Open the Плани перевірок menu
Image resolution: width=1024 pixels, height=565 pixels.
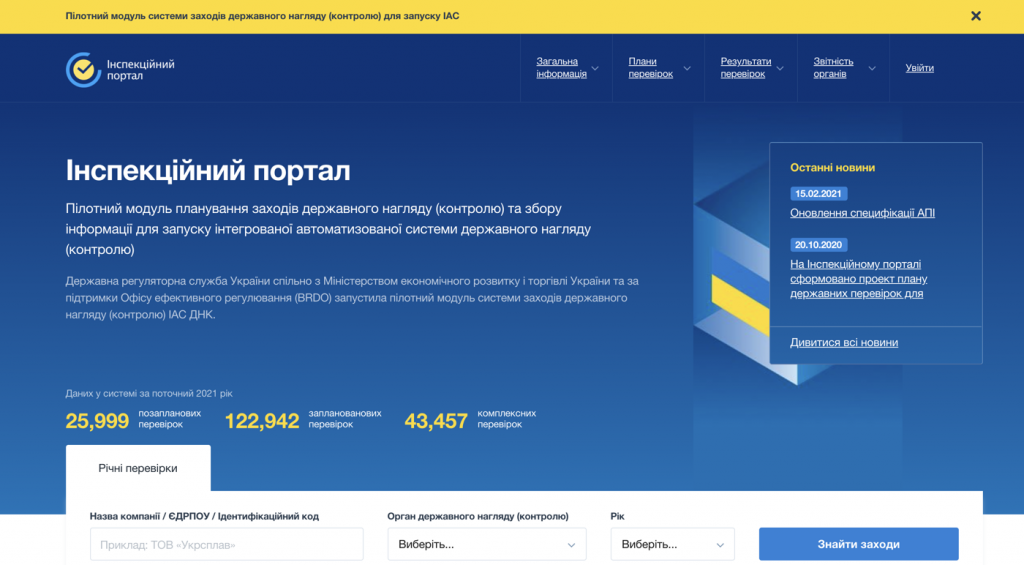(x=650, y=67)
